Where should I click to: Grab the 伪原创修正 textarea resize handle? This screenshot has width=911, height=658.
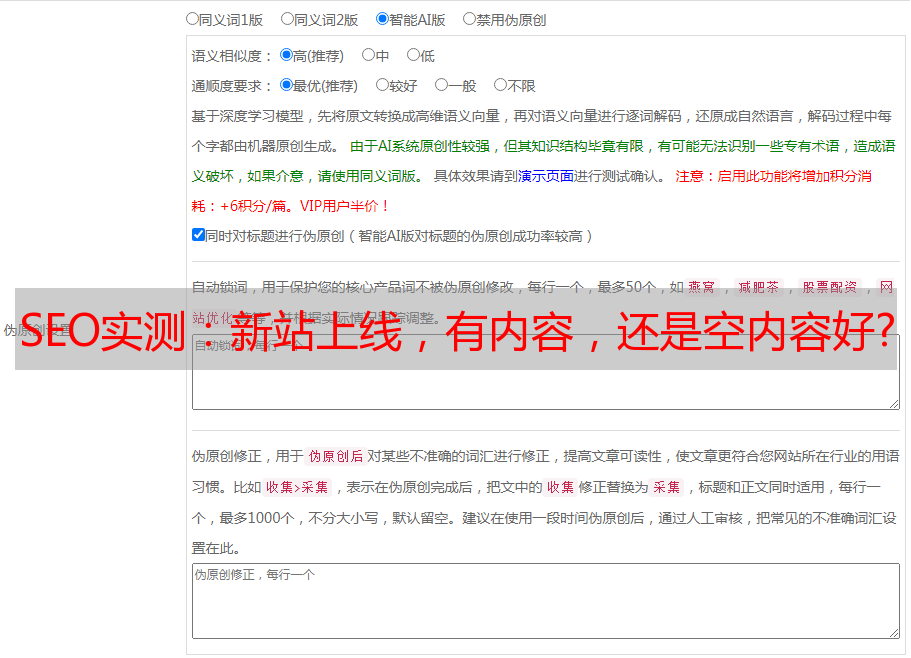click(894, 634)
